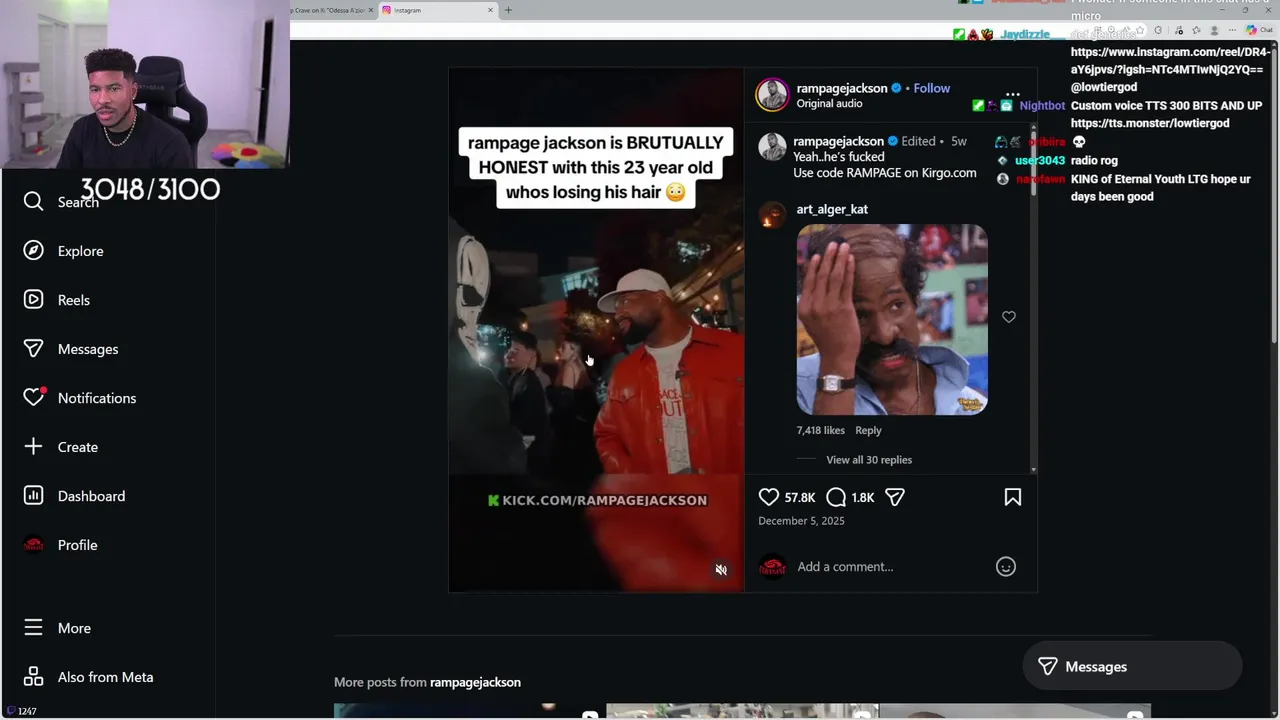Open art_alger_kat profile link
Screen dimensions: 1280x720
point(832,209)
